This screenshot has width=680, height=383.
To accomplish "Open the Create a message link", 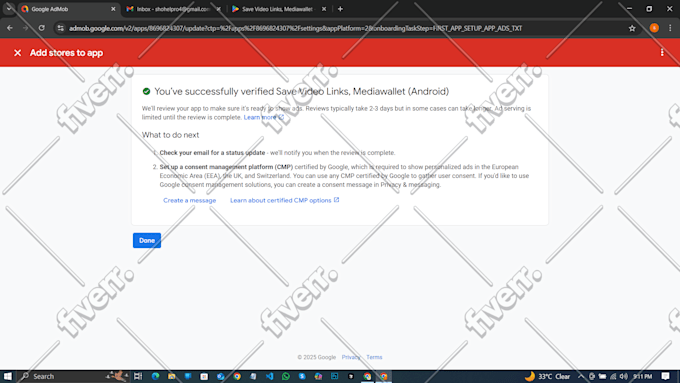I will (190, 200).
